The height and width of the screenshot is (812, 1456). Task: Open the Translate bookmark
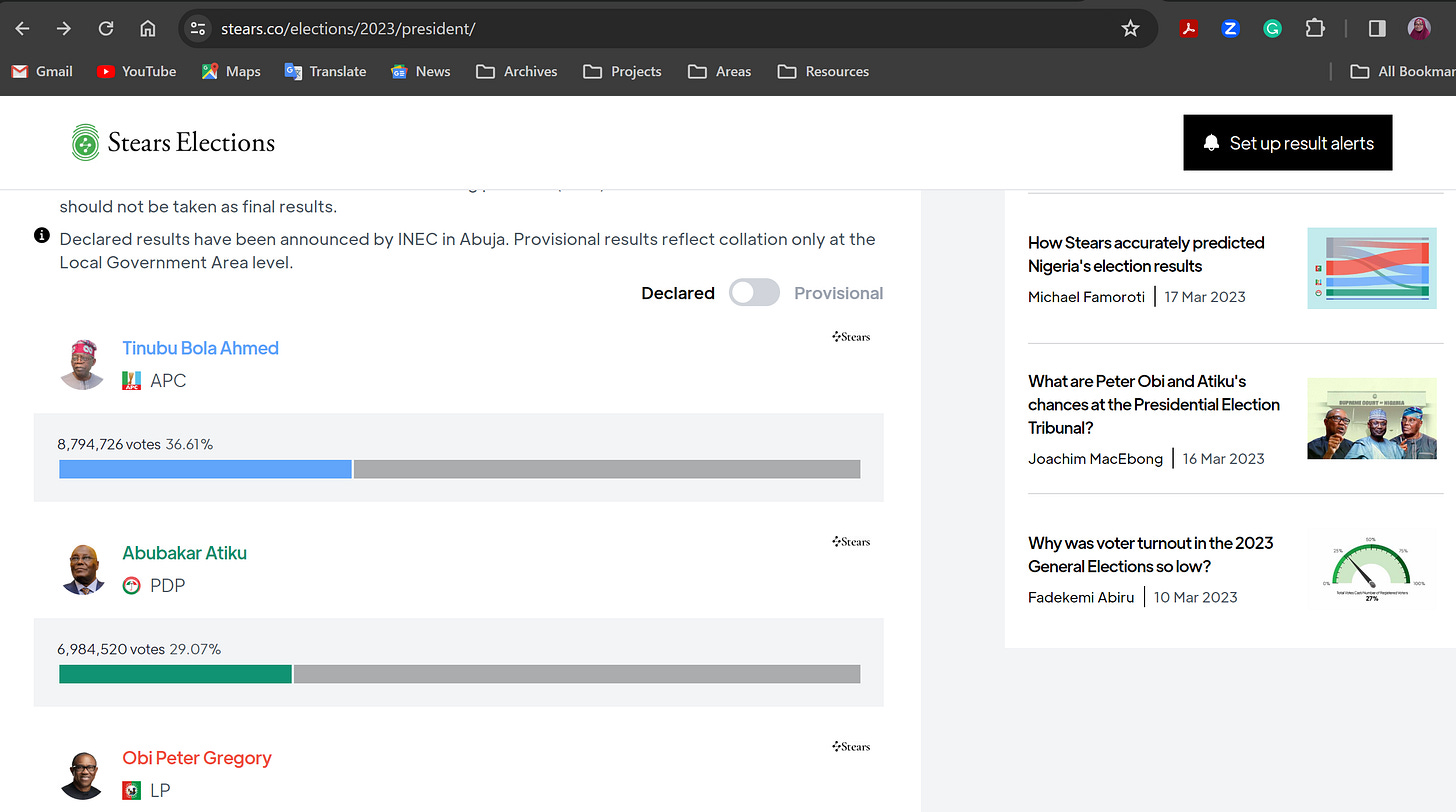click(325, 71)
